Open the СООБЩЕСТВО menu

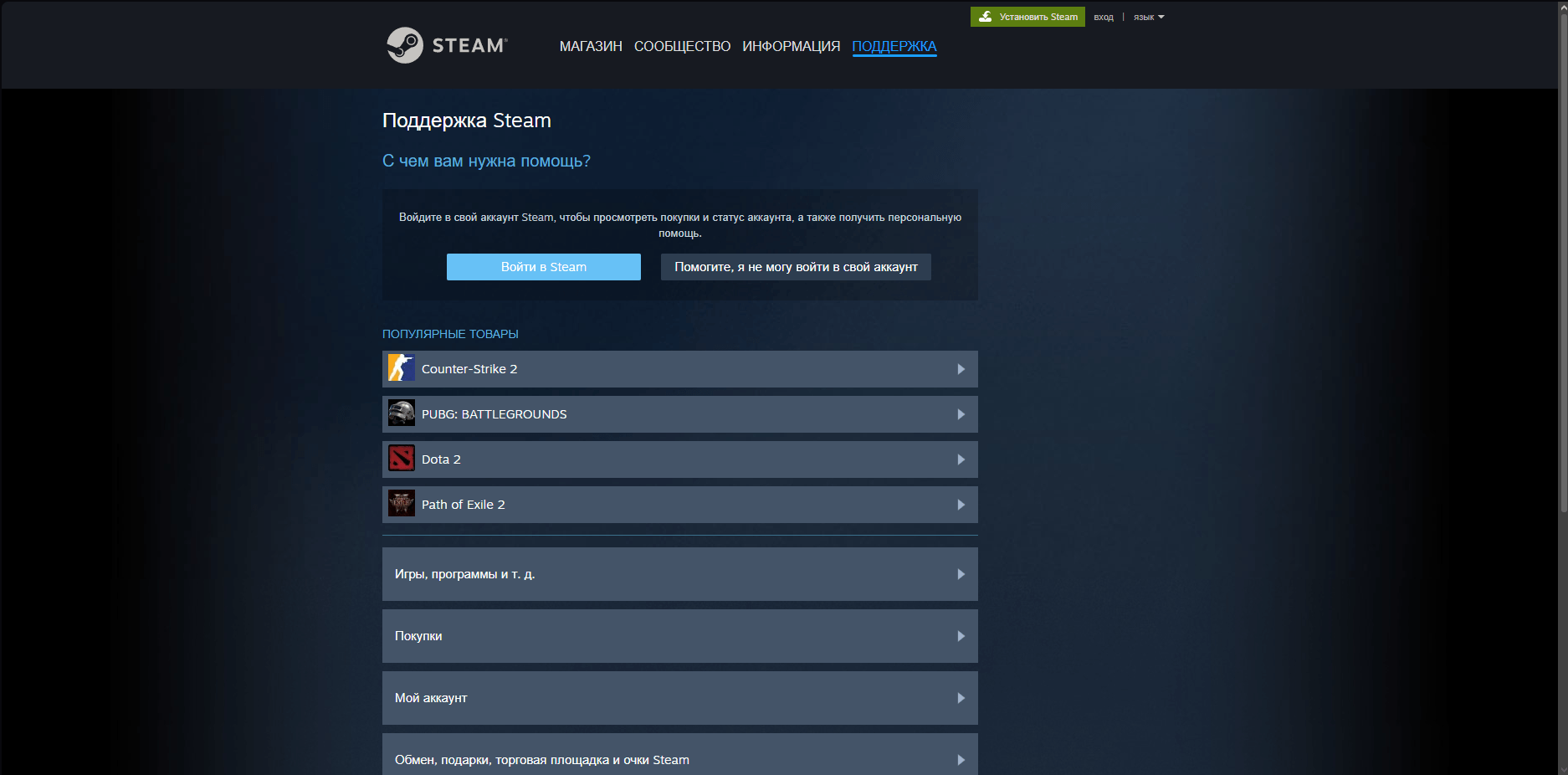coord(682,46)
